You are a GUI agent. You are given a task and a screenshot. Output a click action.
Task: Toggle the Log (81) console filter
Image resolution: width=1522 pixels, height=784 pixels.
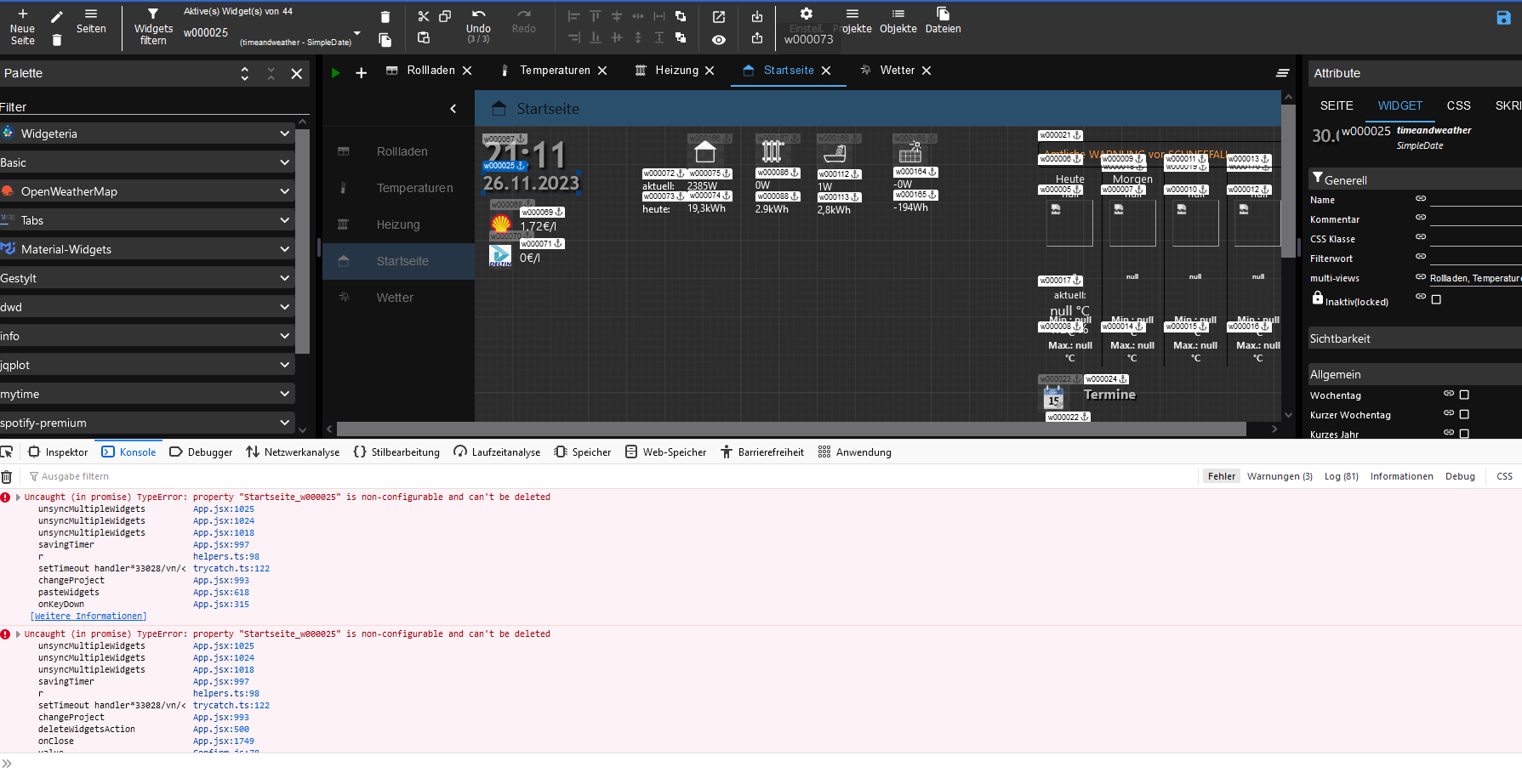[x=1341, y=476]
